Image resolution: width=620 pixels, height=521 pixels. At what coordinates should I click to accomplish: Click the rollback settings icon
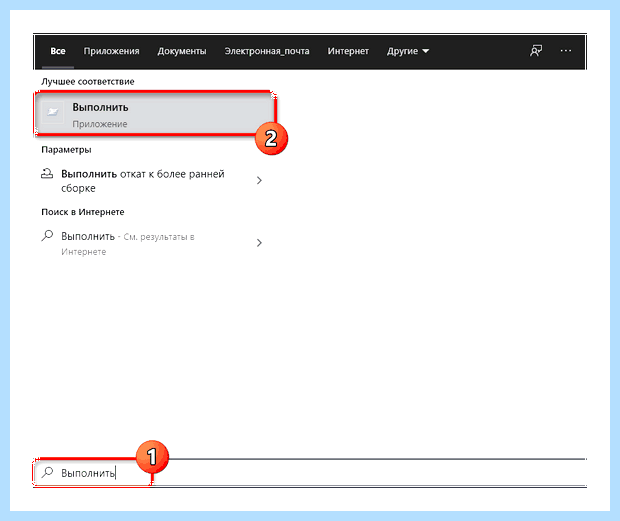point(47,174)
